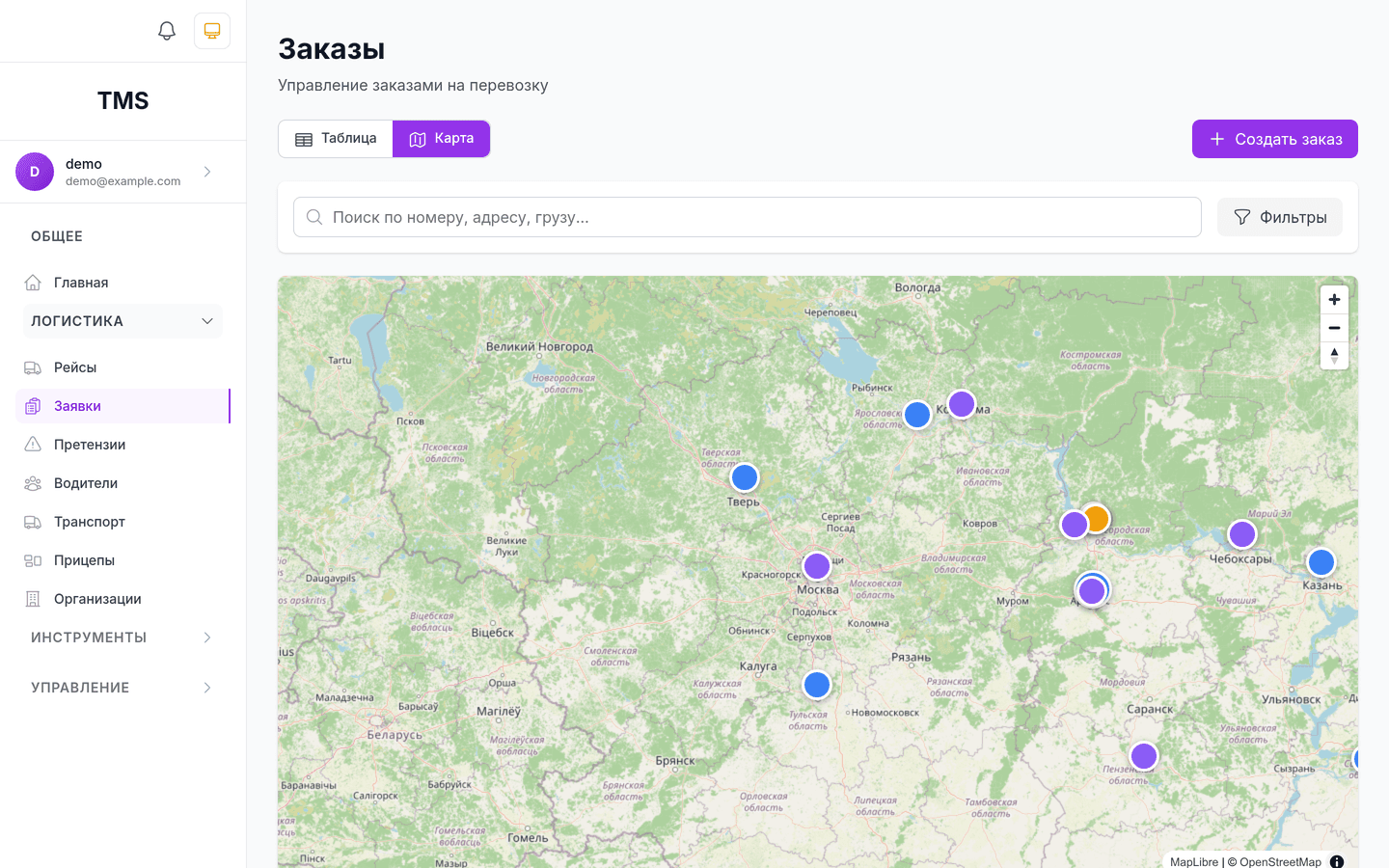Viewport: 1389px width, 868px height.
Task: Open Претензии in the sidebar
Action: tap(123, 445)
